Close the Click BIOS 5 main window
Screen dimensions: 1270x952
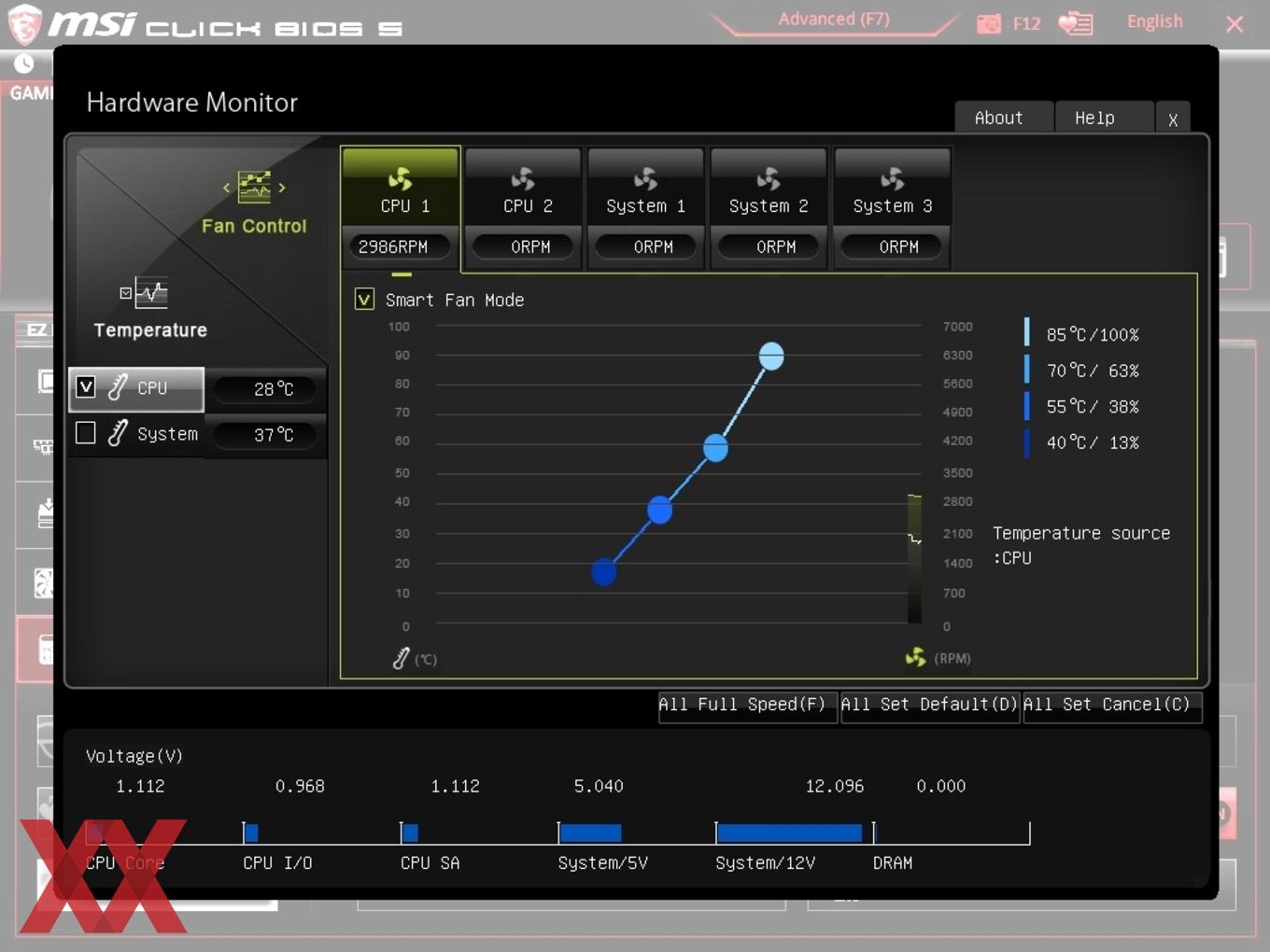point(1235,24)
